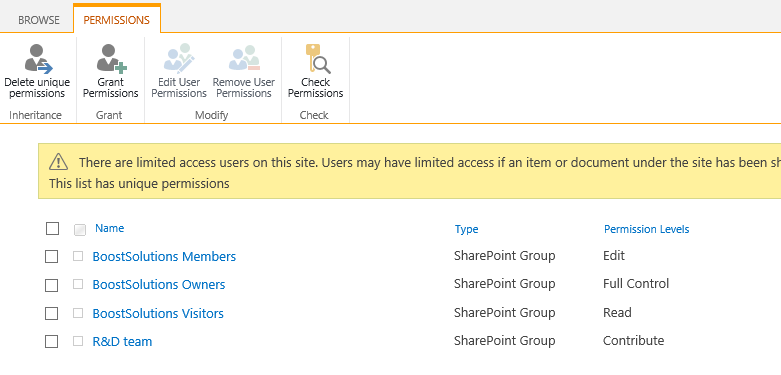This screenshot has height=375, width=781.
Task: Click the warning triangle in yellow banner
Action: point(58,162)
